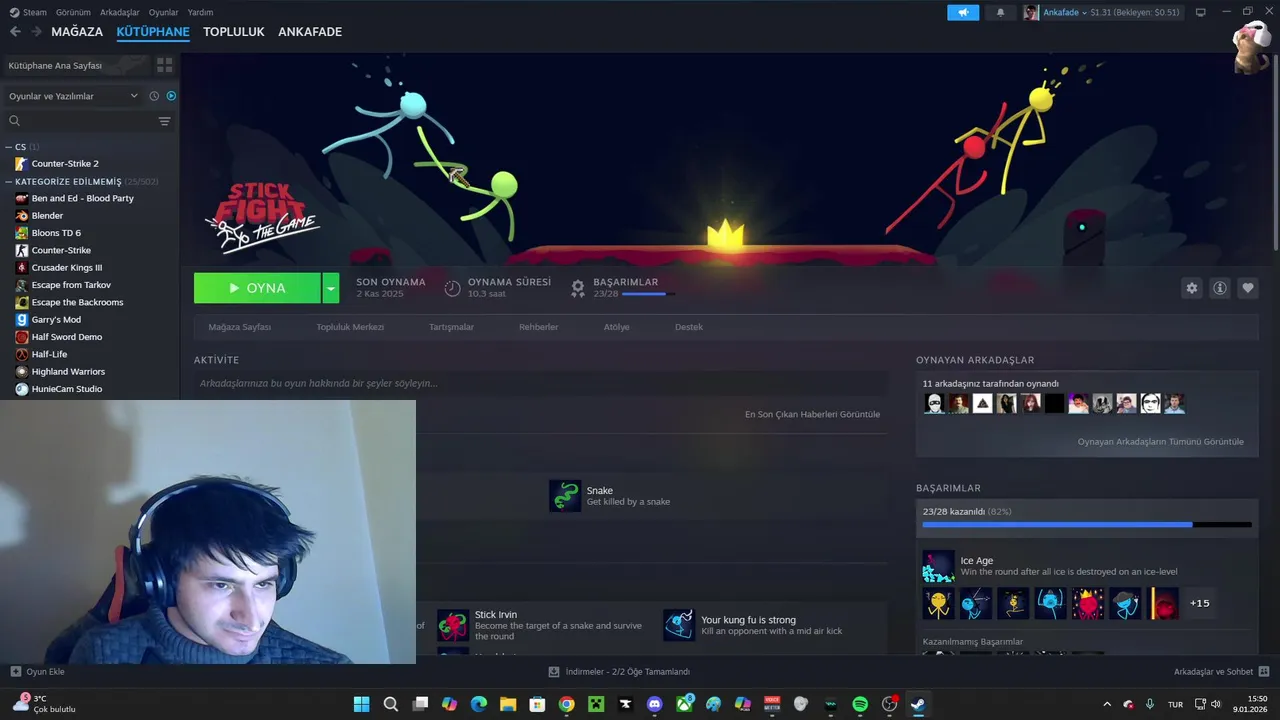Click the Stick Irvin achievement icon
This screenshot has width=1280, height=720.
click(453, 626)
